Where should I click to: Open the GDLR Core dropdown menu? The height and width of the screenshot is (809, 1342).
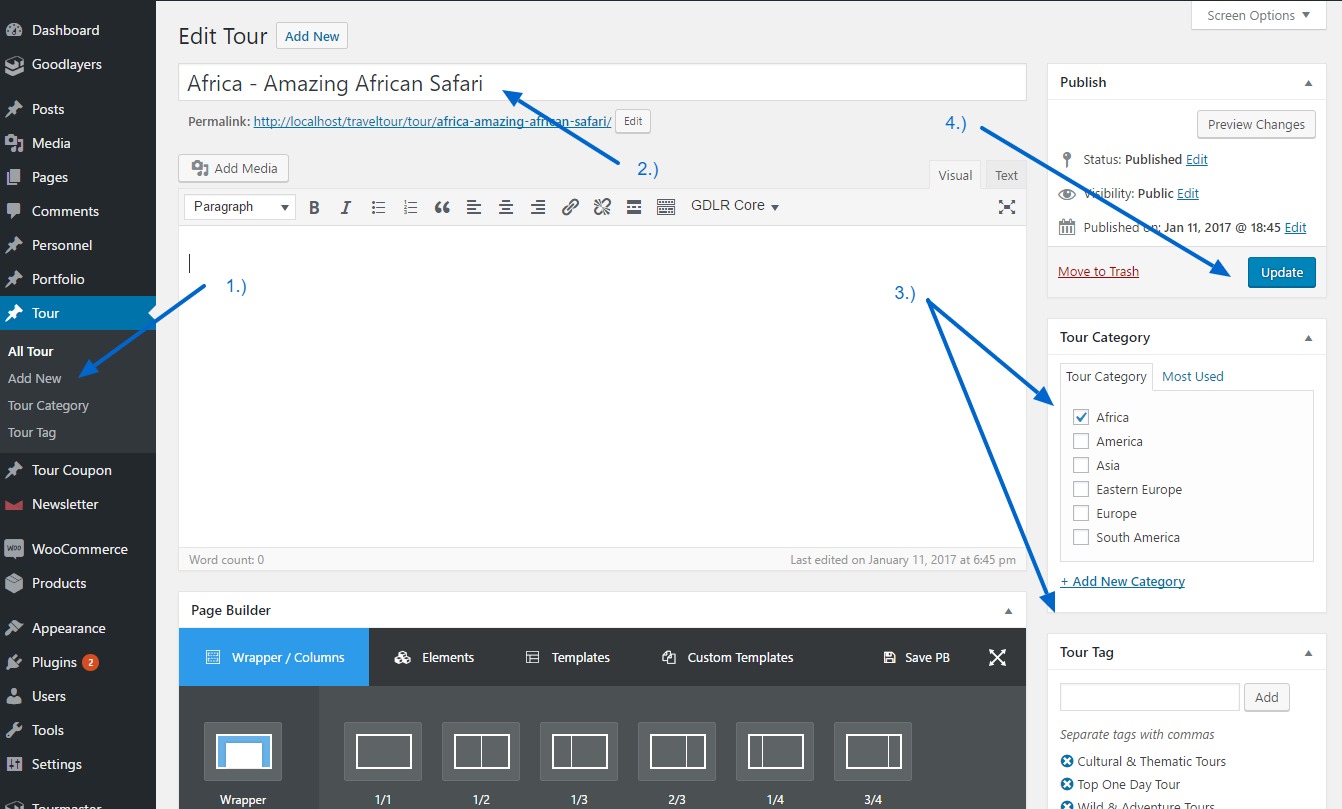(735, 206)
